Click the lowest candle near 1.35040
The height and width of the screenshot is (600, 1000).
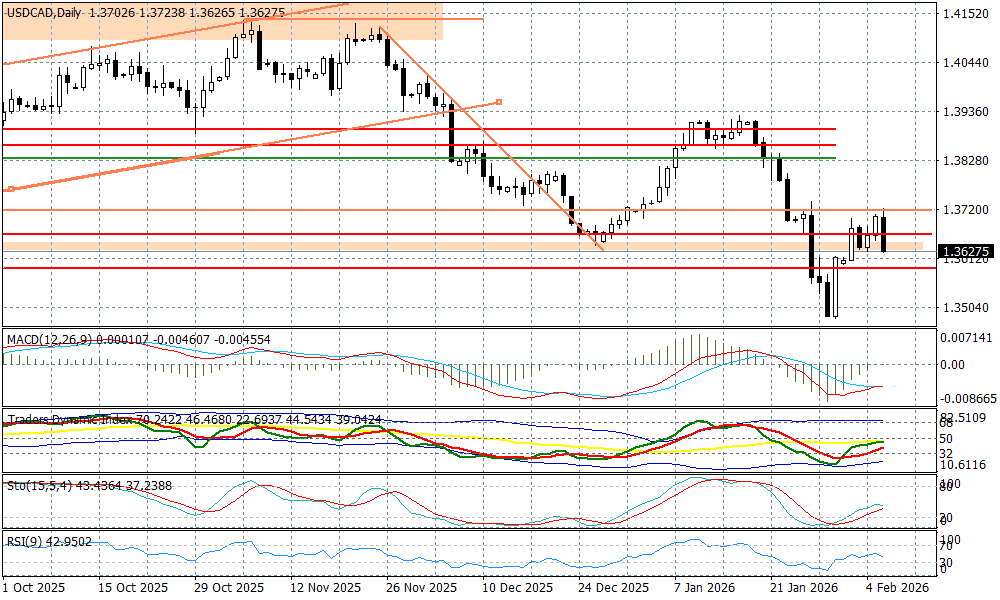pyautogui.click(x=829, y=298)
